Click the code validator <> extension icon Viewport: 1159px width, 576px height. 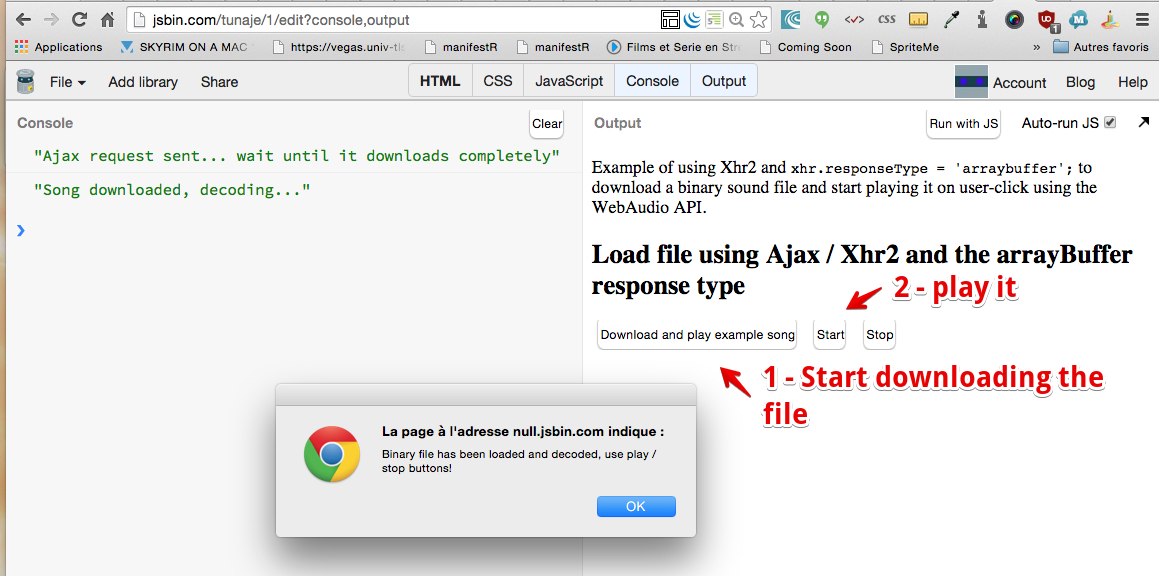point(855,19)
